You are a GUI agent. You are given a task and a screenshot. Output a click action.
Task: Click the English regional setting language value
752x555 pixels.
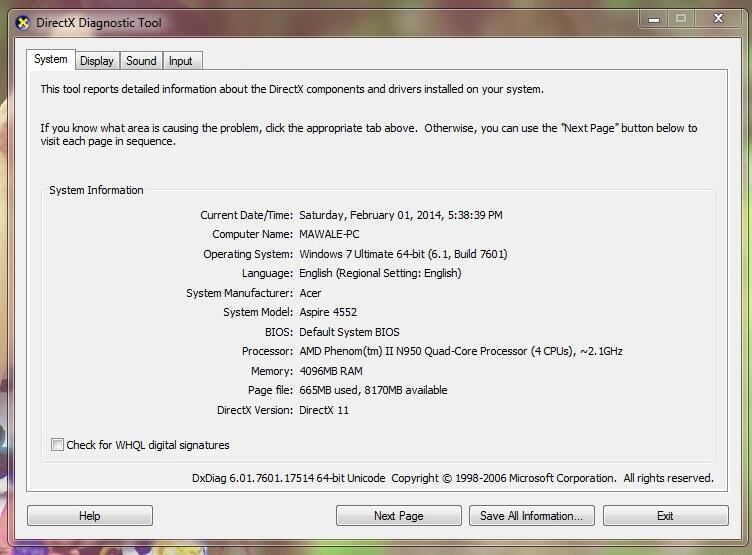(x=380, y=273)
